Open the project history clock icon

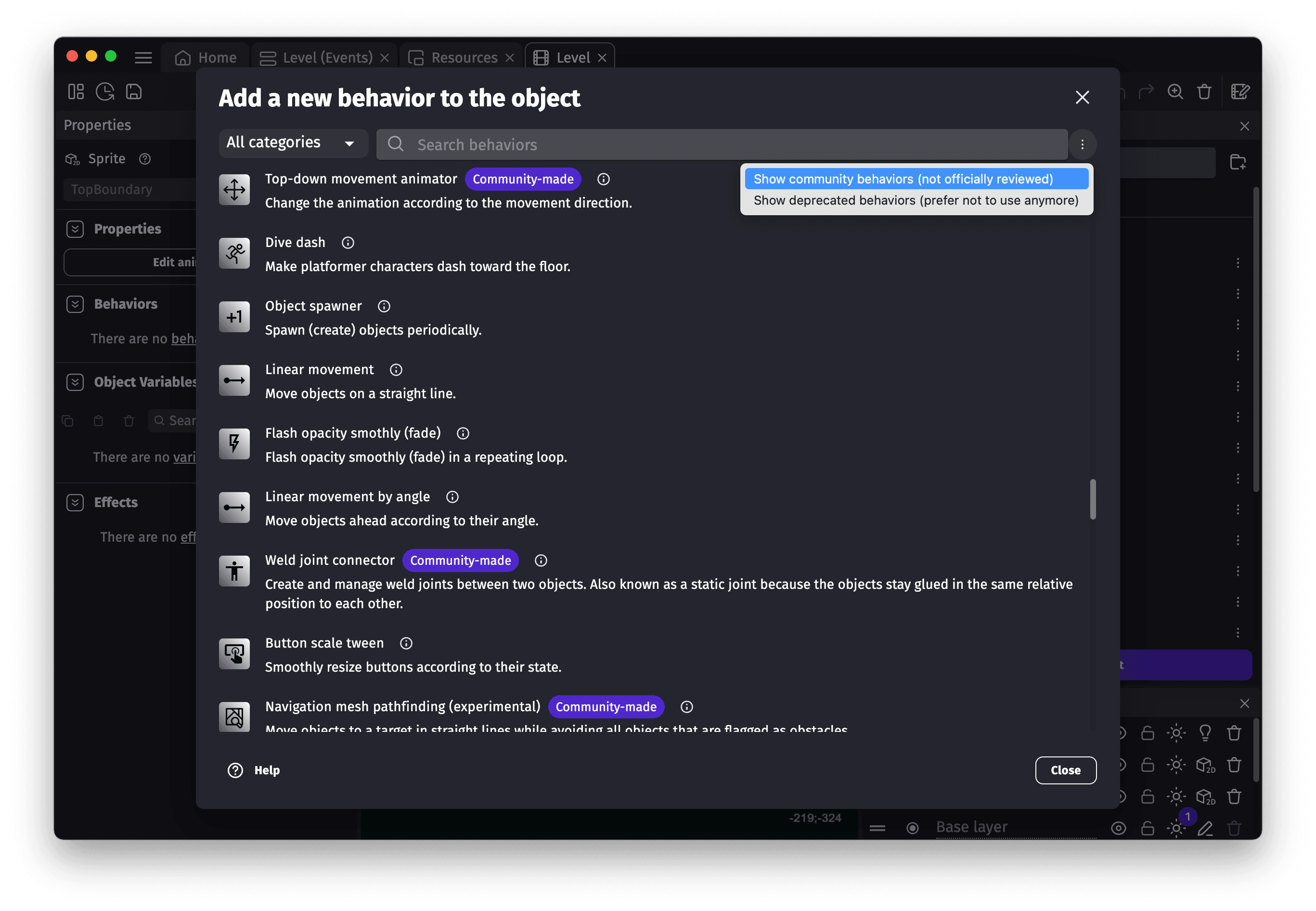(x=105, y=91)
